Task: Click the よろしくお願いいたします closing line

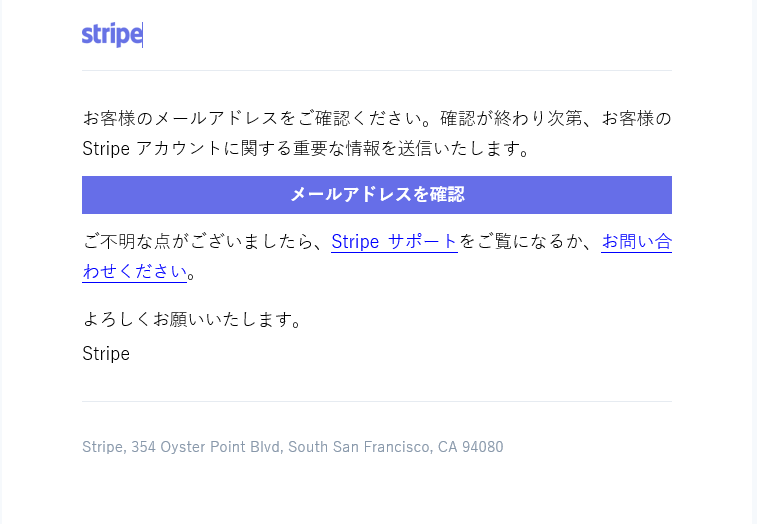Action: click(x=192, y=321)
